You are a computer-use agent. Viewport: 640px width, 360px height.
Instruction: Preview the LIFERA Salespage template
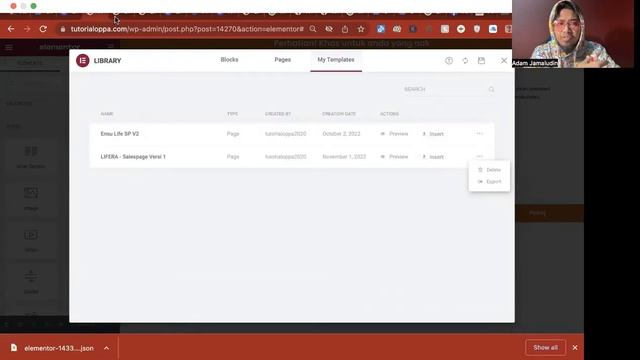[x=394, y=157]
